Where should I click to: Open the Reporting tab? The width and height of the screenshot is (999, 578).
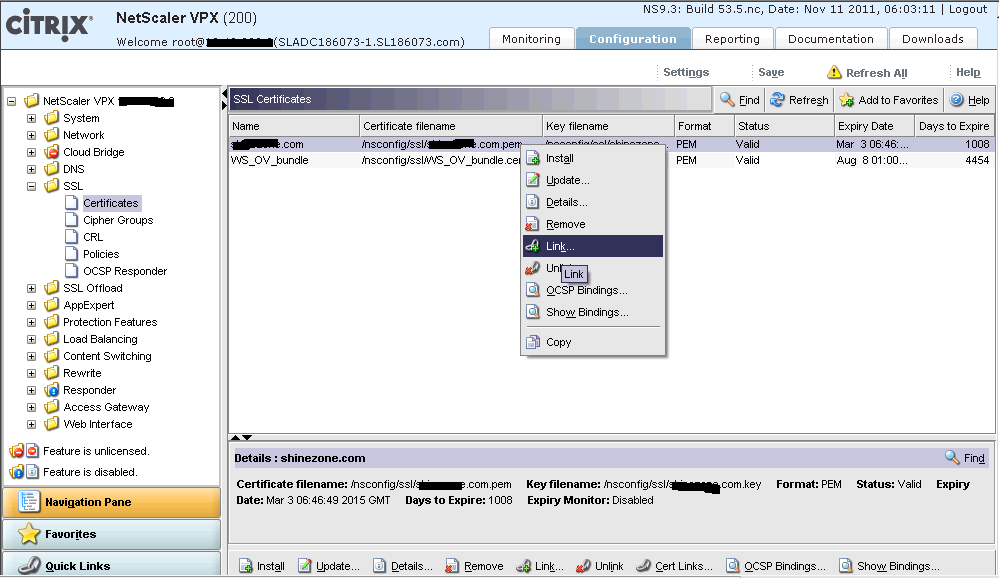[732, 39]
